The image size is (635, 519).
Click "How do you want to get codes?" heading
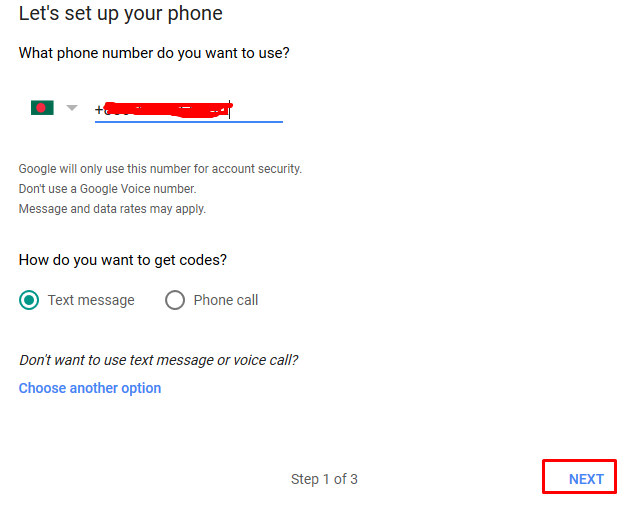(x=123, y=260)
